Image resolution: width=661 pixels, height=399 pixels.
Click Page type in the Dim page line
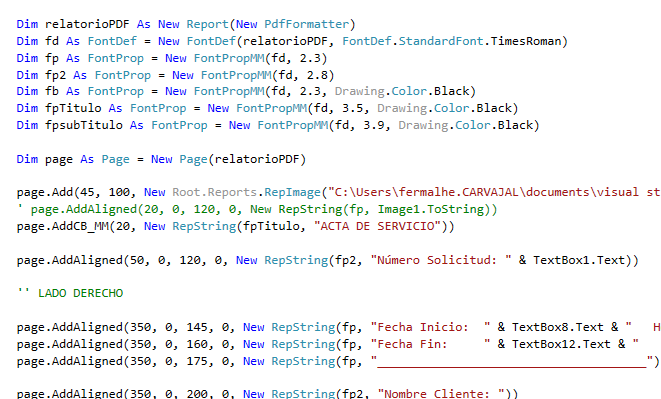[116, 159]
